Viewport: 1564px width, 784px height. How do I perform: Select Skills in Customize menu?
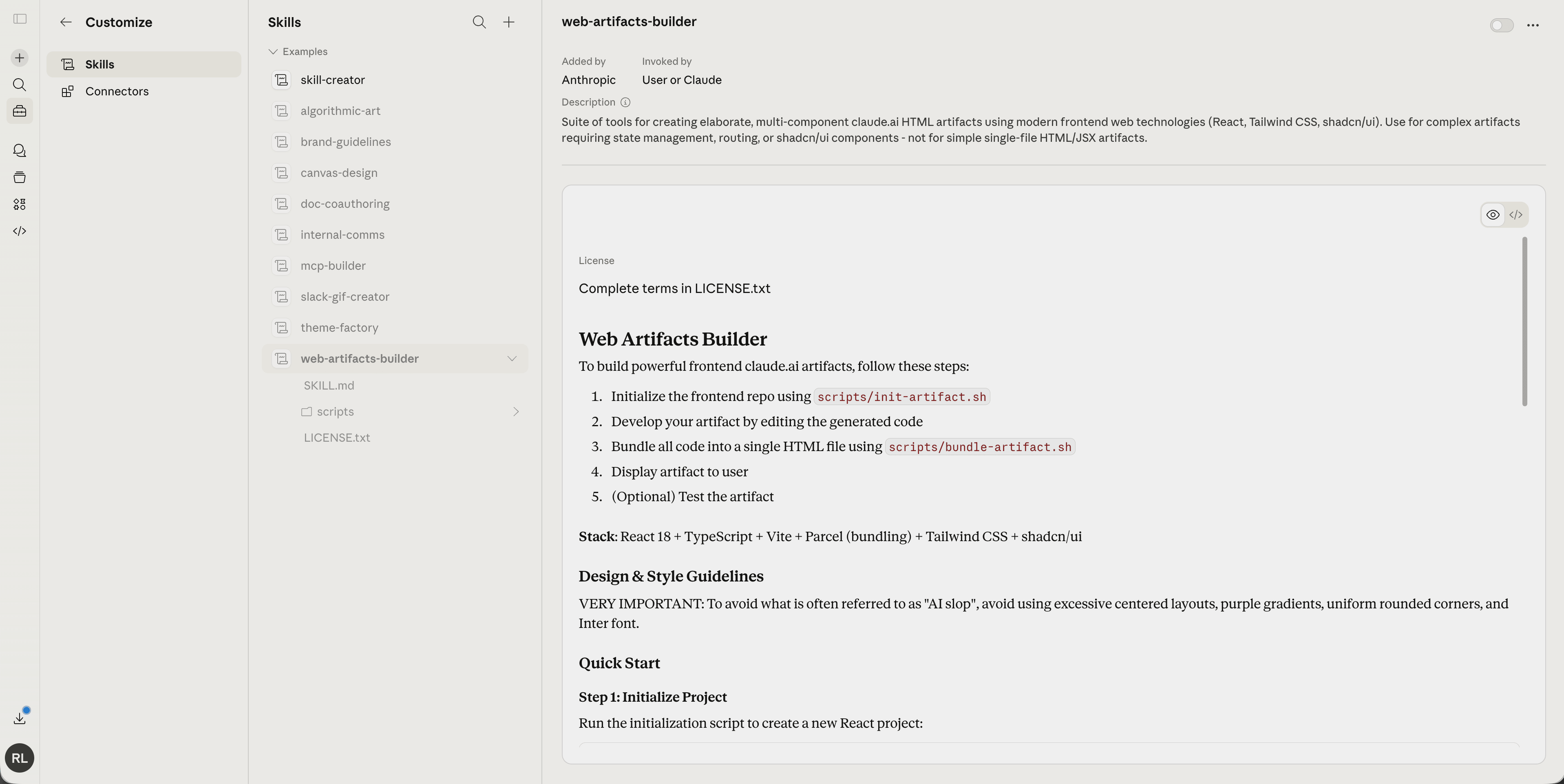tap(99, 64)
